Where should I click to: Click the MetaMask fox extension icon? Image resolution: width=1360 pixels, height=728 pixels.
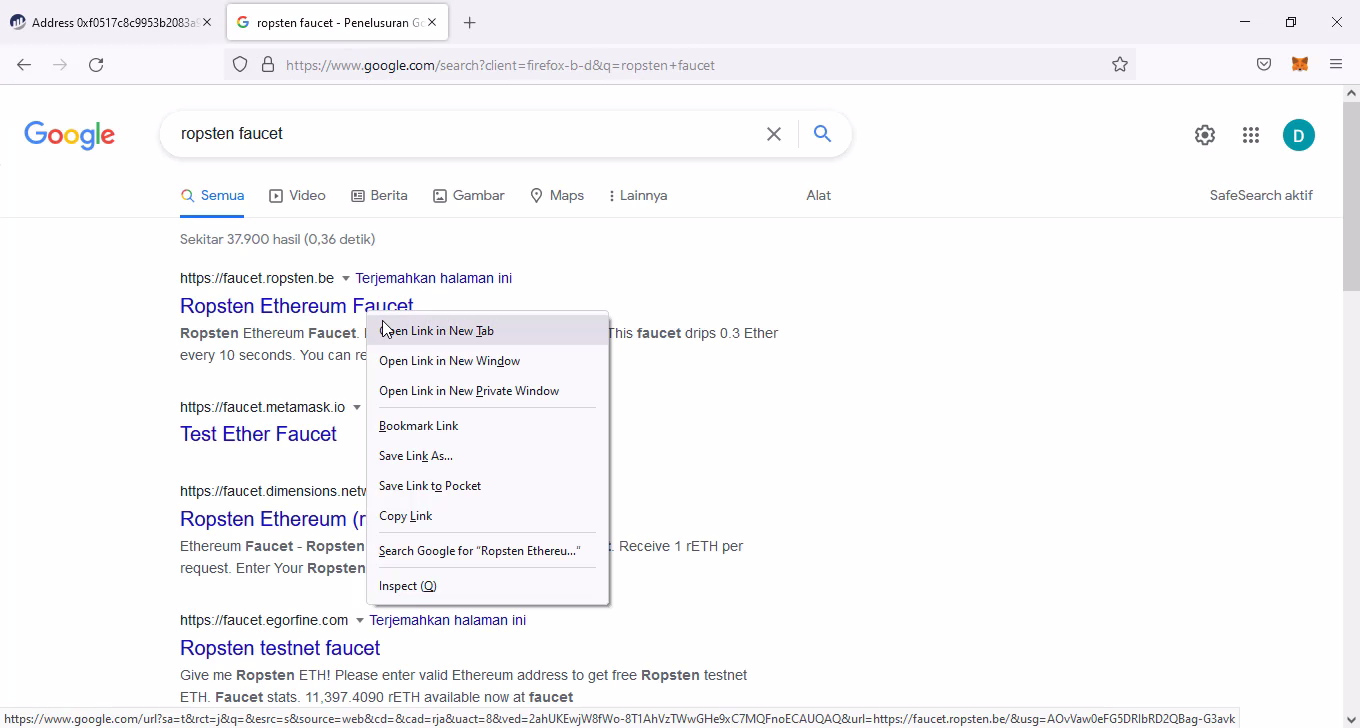pos(1299,64)
